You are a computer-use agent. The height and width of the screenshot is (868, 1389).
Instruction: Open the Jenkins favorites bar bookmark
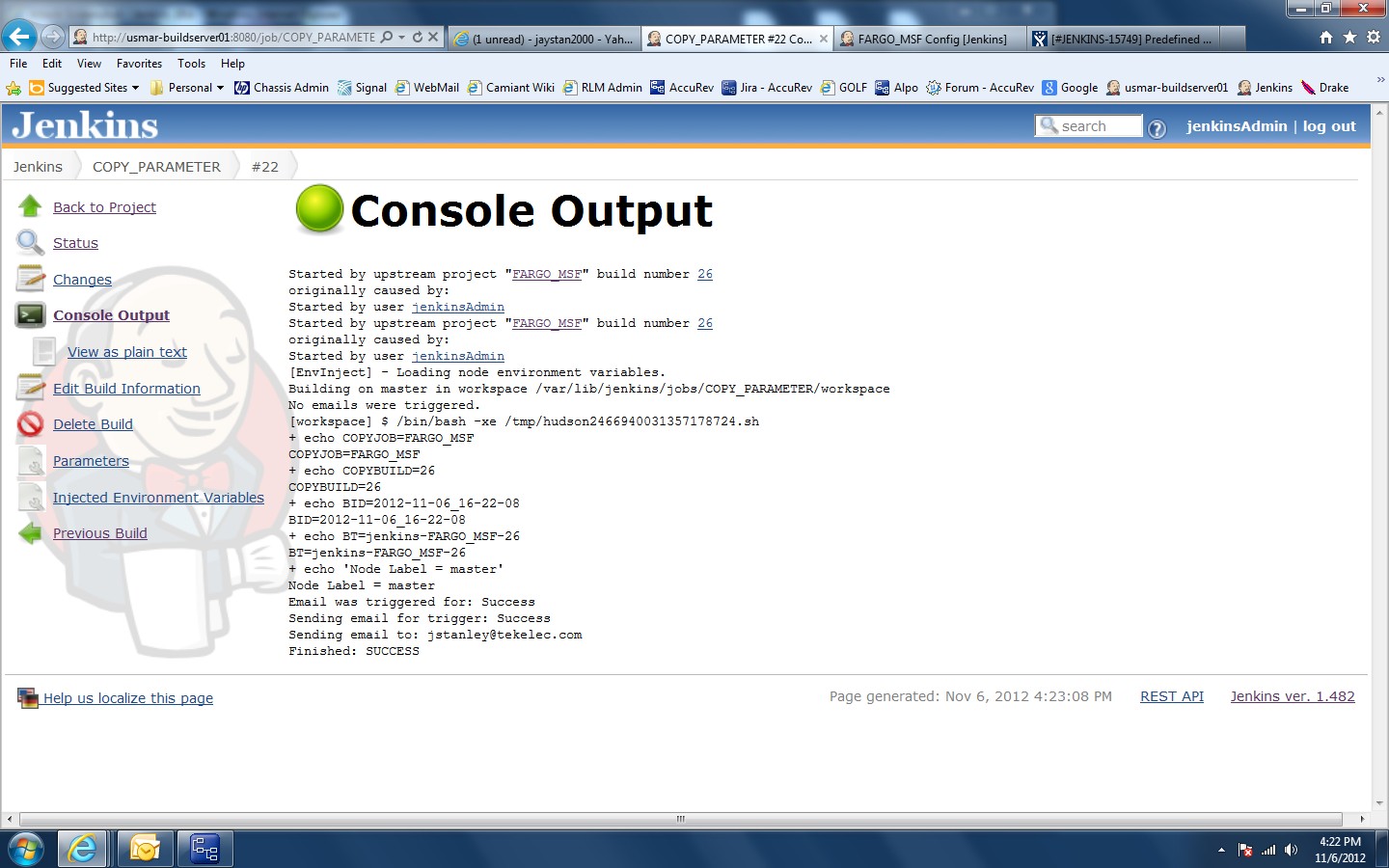point(1266,88)
